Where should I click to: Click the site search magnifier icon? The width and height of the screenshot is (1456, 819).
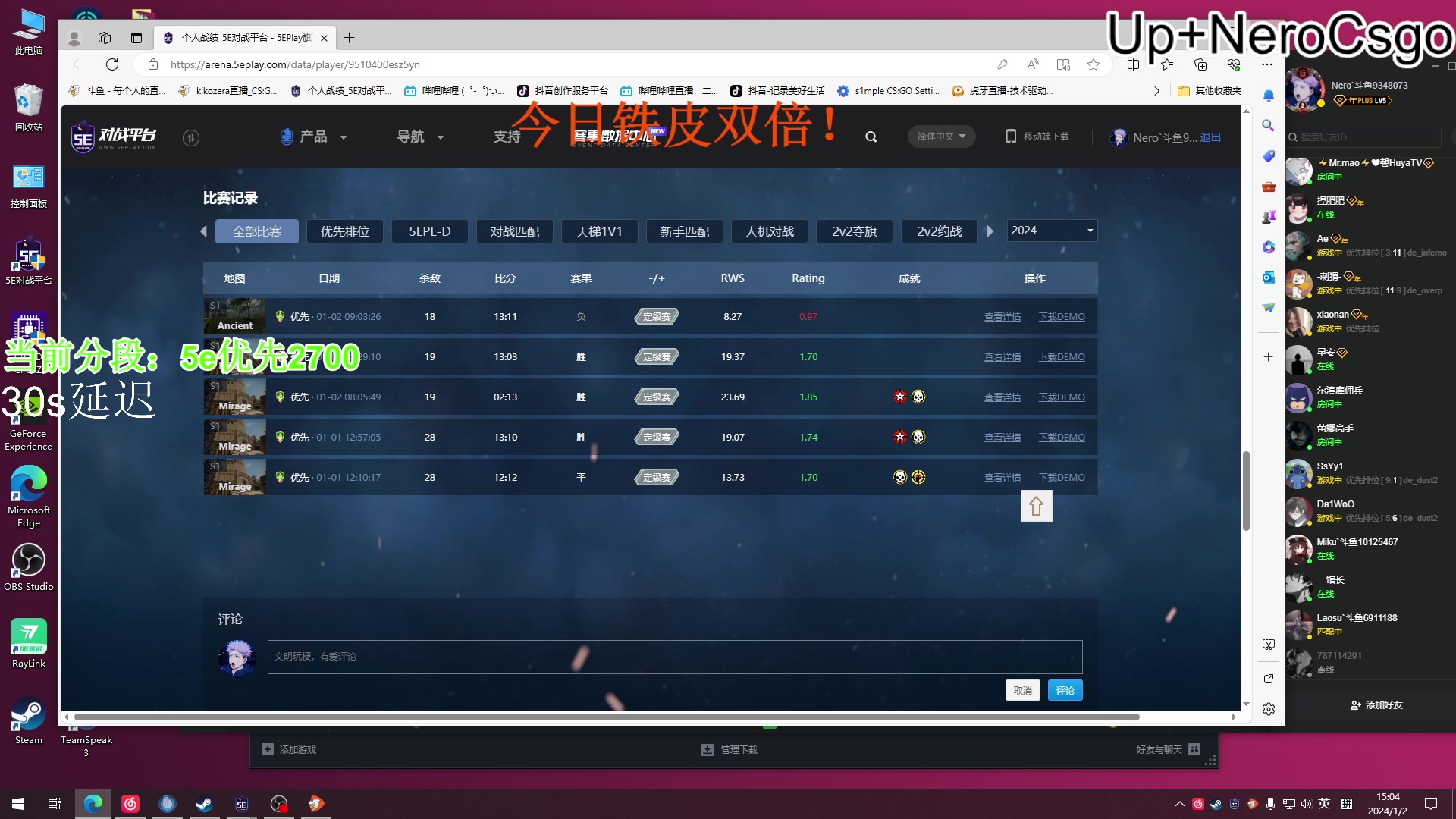pos(871,137)
